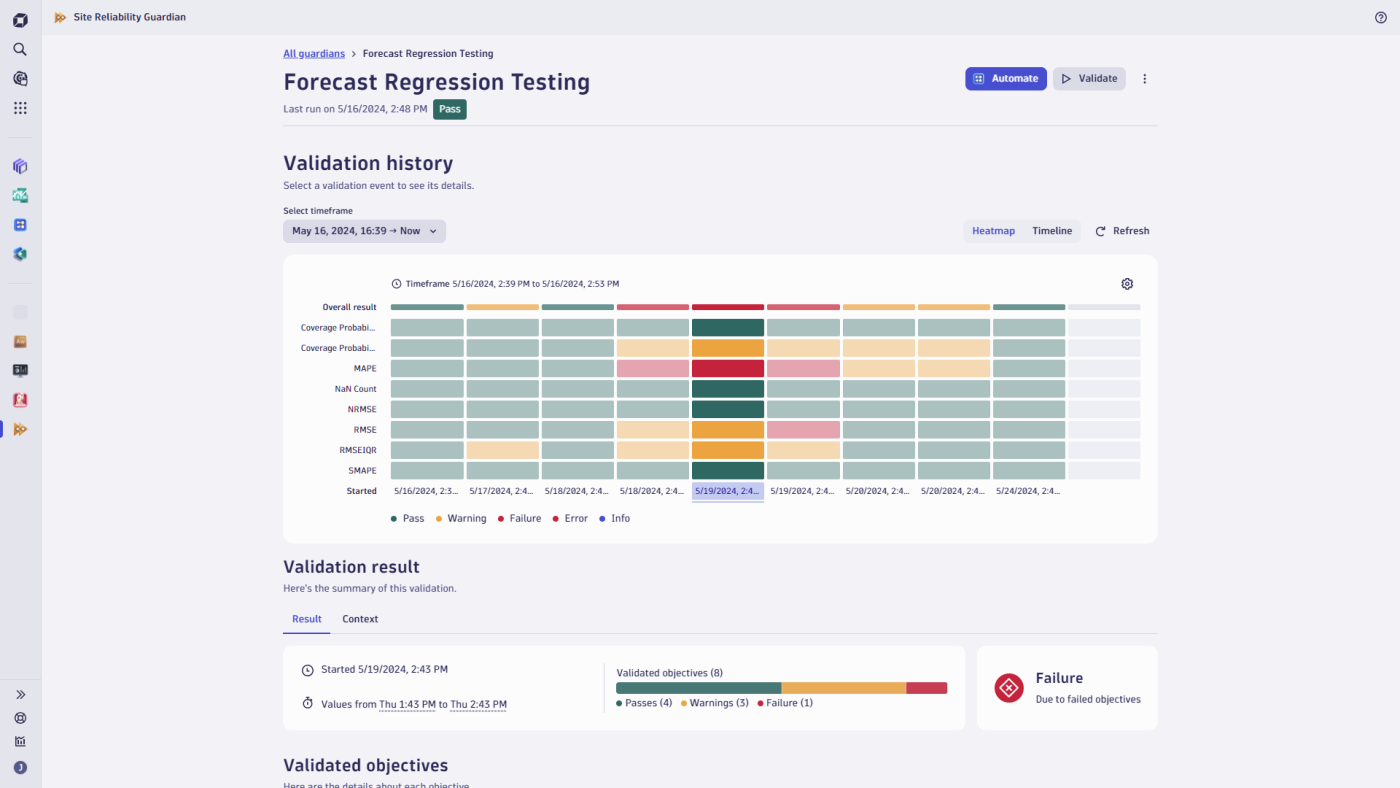This screenshot has height=788, width=1400.
Task: Click the Dynatrace logo in sidebar
Action: point(20,20)
